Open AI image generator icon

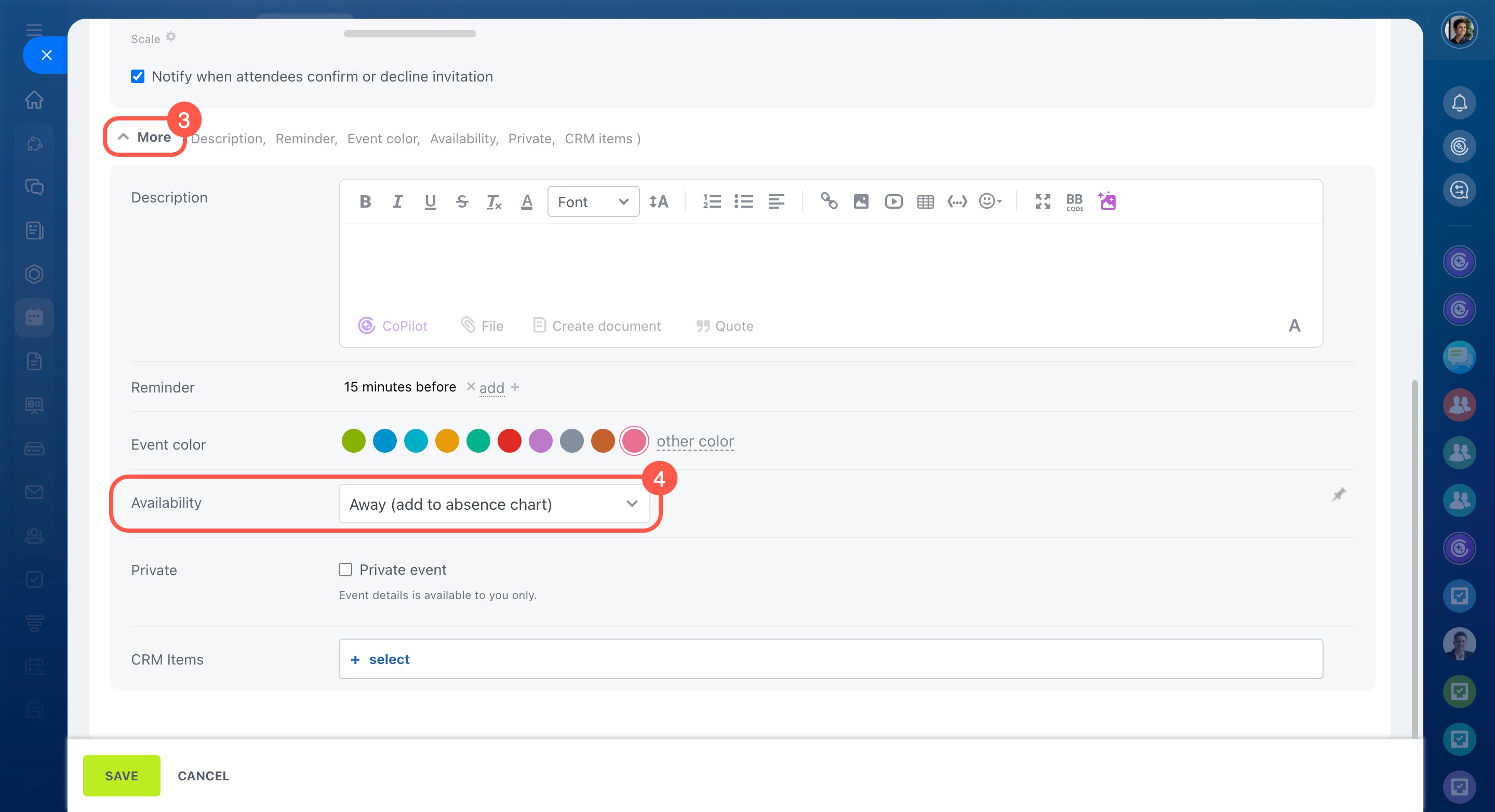tap(1107, 201)
